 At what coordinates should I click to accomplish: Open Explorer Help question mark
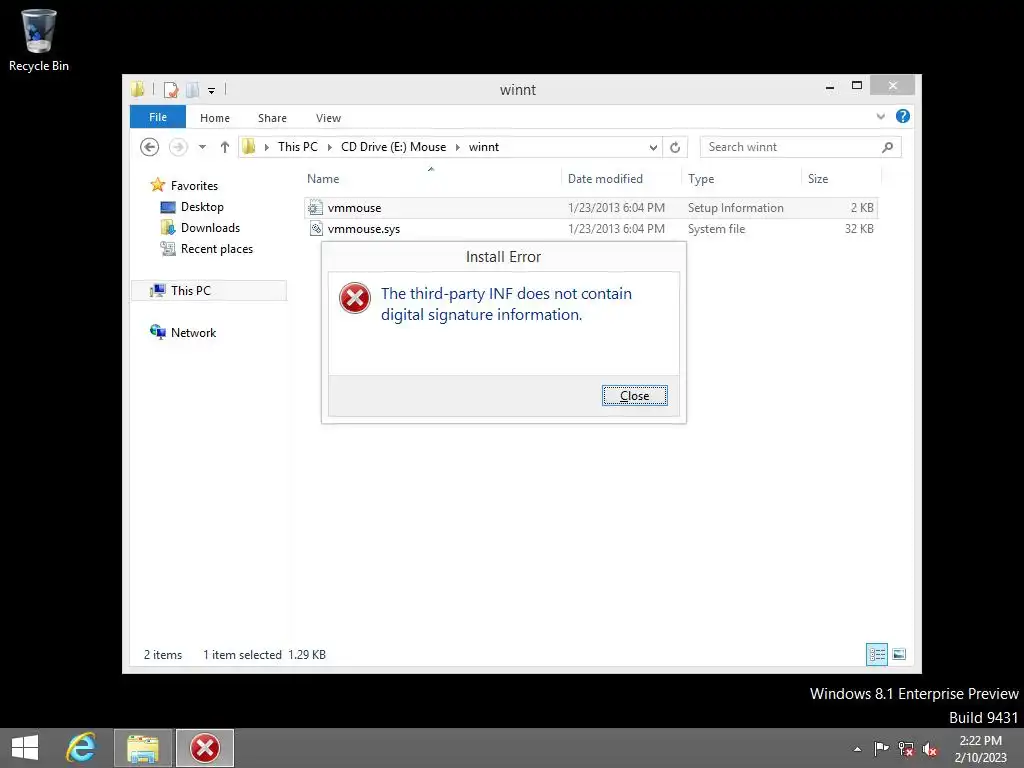[903, 116]
